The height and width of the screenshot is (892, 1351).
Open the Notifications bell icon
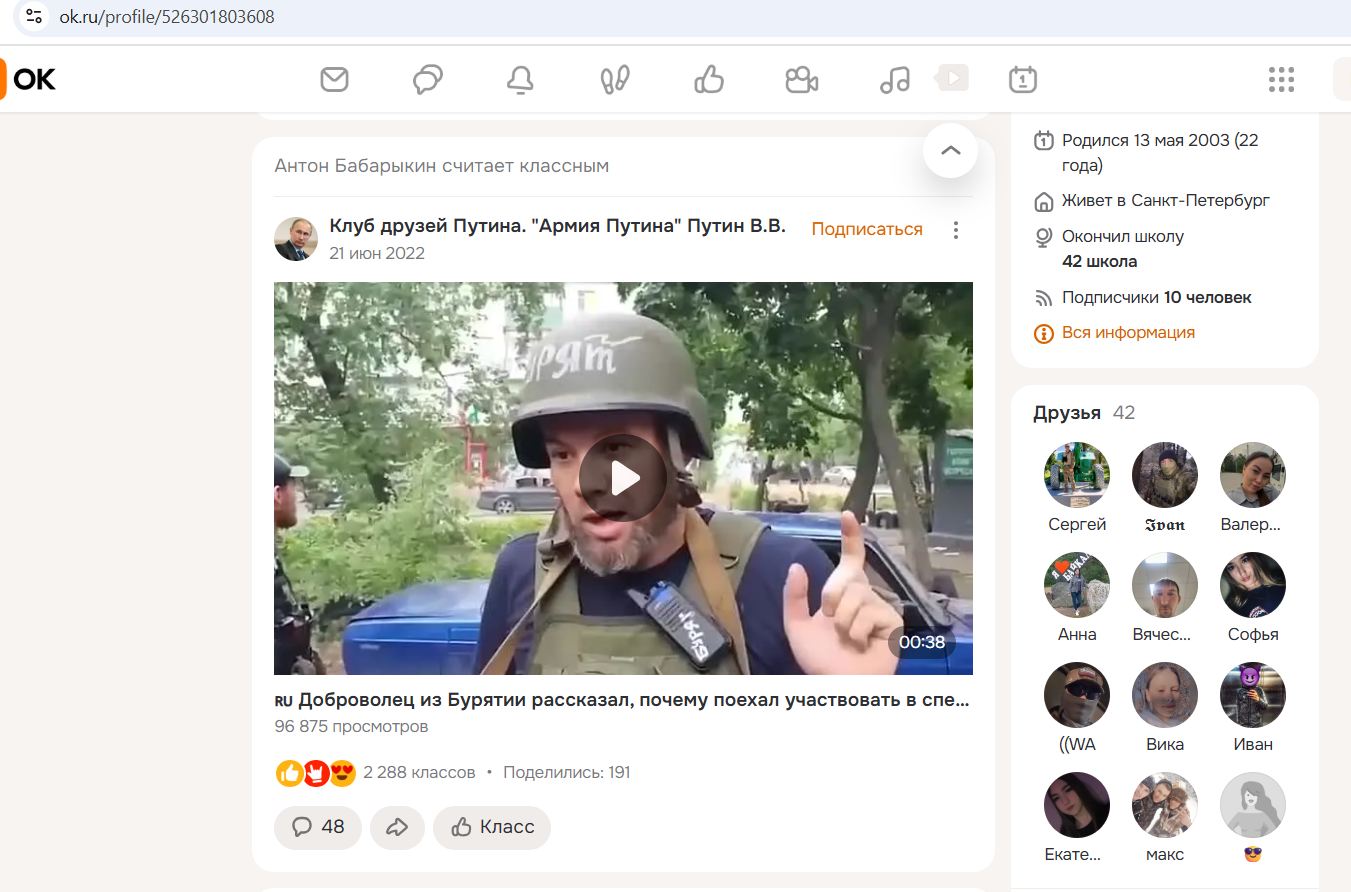520,80
